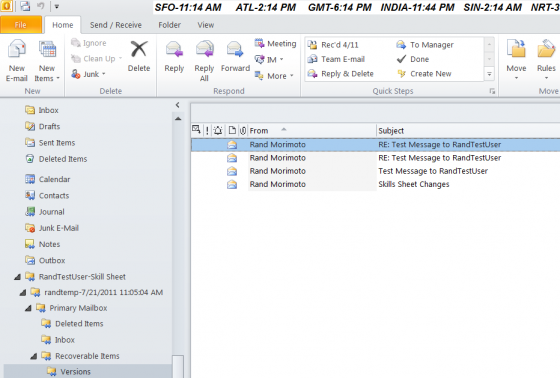The width and height of the screenshot is (560, 378).
Task: Collapse the Primary Mailbox folder
Action: click(28, 308)
